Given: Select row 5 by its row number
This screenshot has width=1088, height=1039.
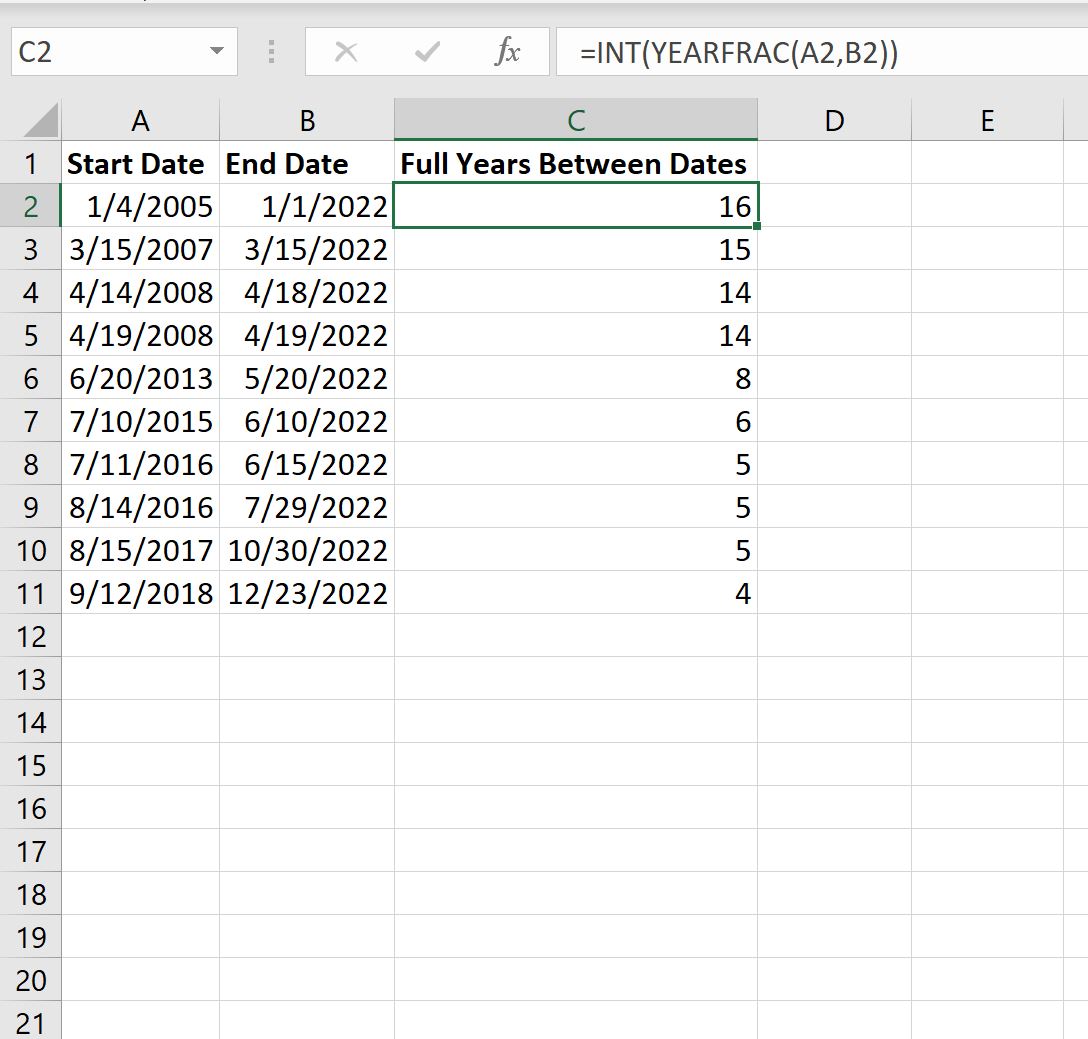Looking at the screenshot, I should (x=32, y=335).
